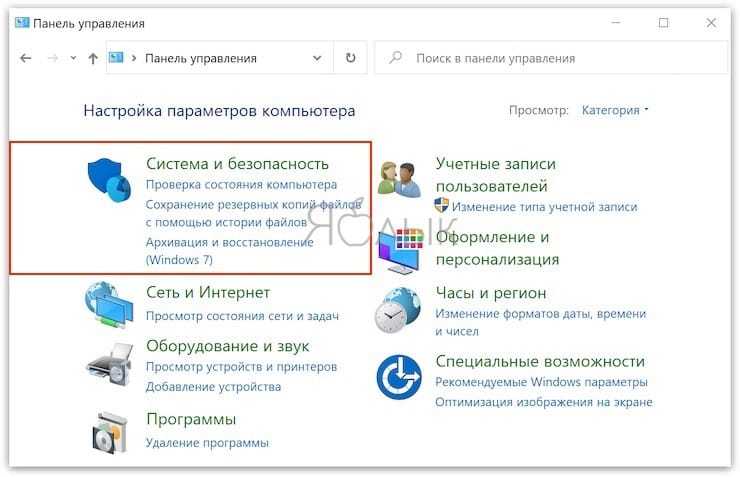Open Часы и регион category
Screen dimensions: 740x477
(491, 293)
